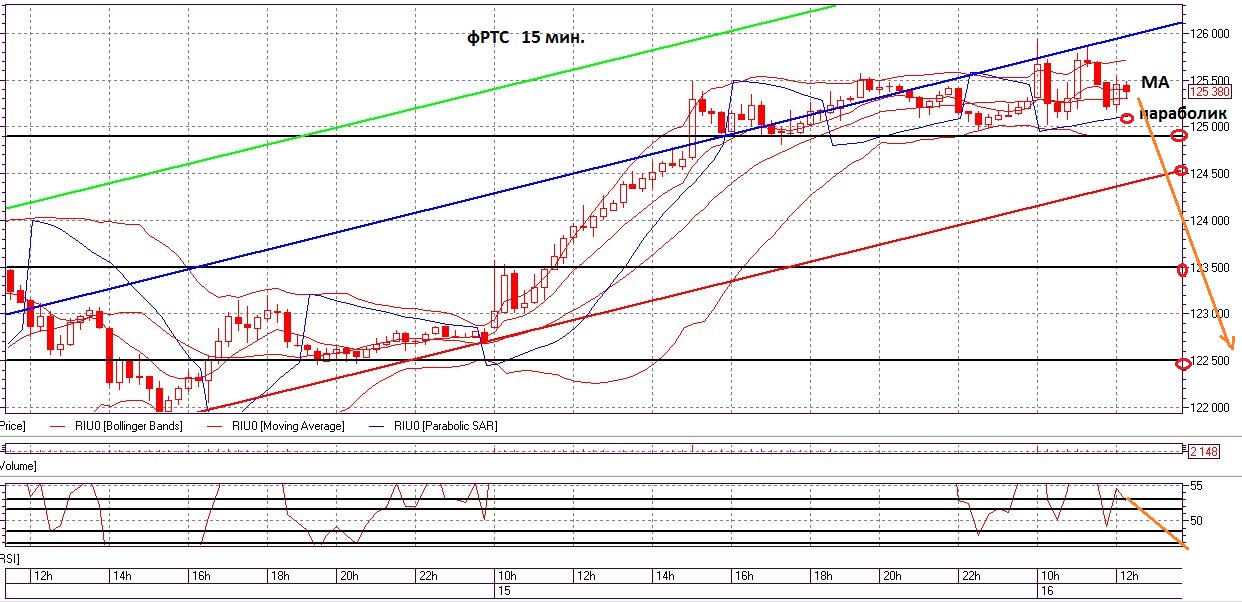Select the RSI scale value 55
This screenshot has height=602, width=1242.
click(1195, 485)
